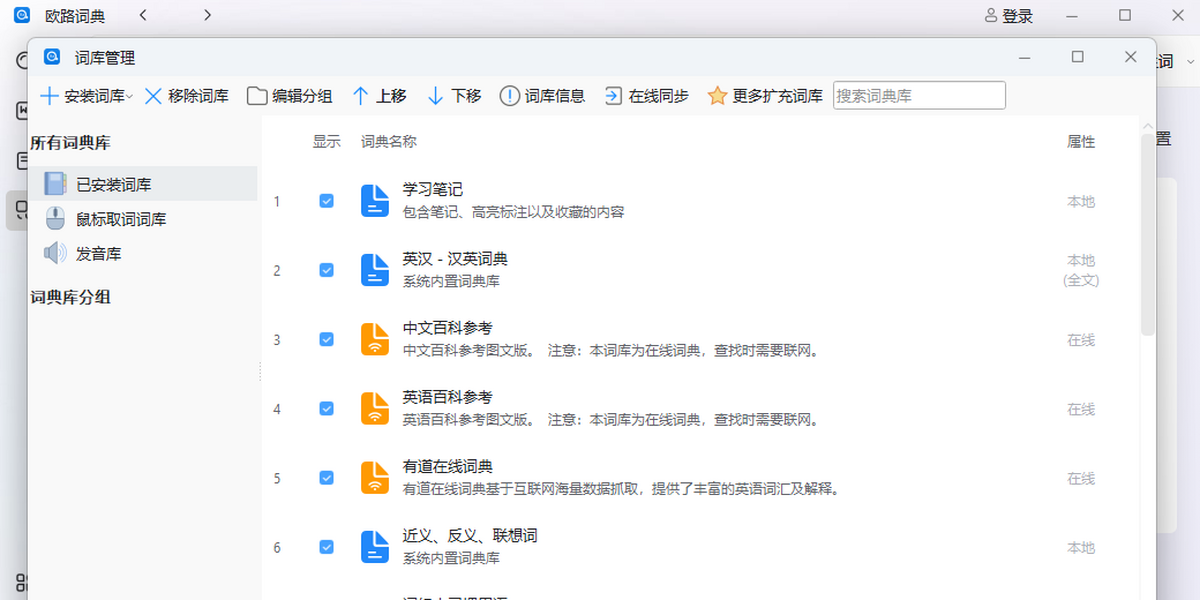Click the remove dictionary X icon
The width and height of the screenshot is (1200, 600).
tap(153, 96)
